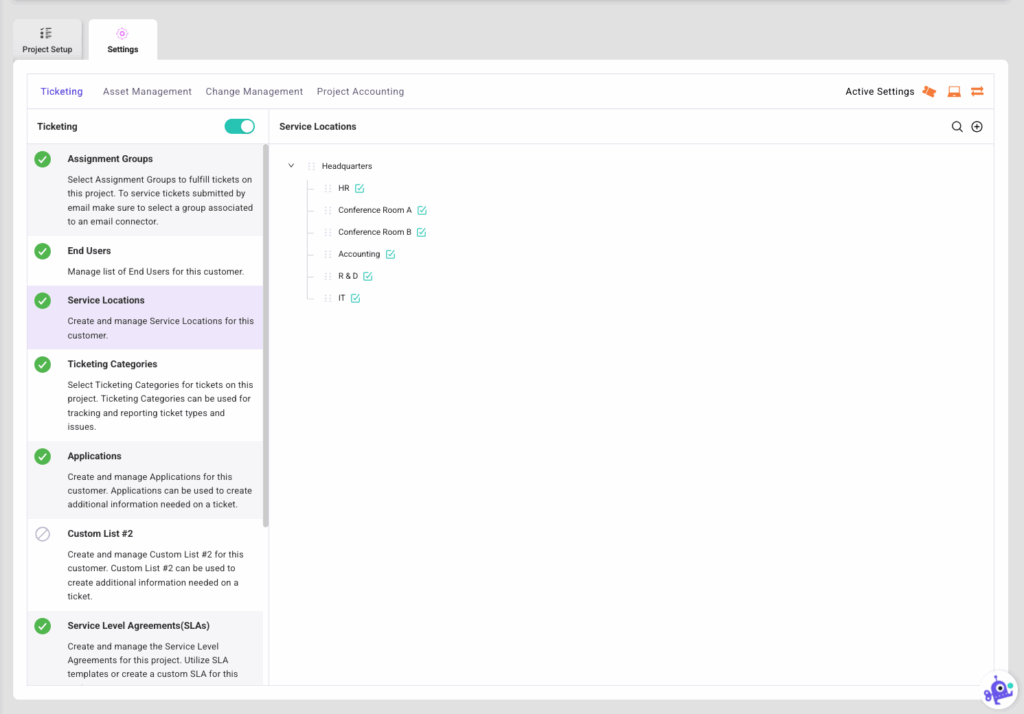Open the chatbot assistant robot icon
This screenshot has width=1024, height=714.
997,690
